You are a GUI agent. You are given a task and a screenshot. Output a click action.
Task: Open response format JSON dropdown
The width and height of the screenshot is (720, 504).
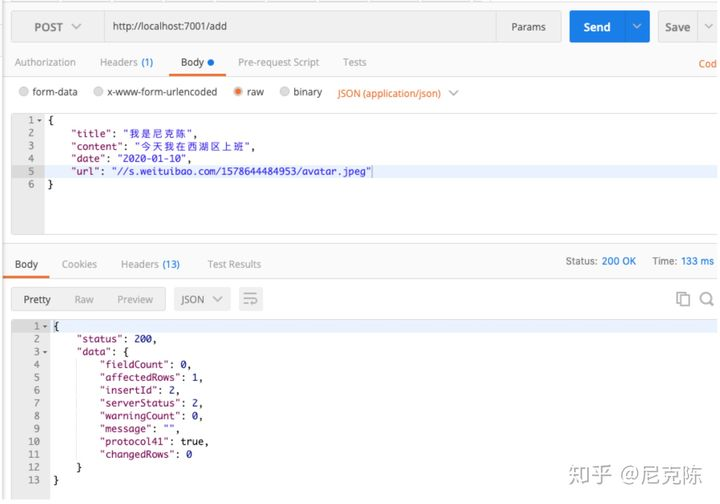(202, 299)
